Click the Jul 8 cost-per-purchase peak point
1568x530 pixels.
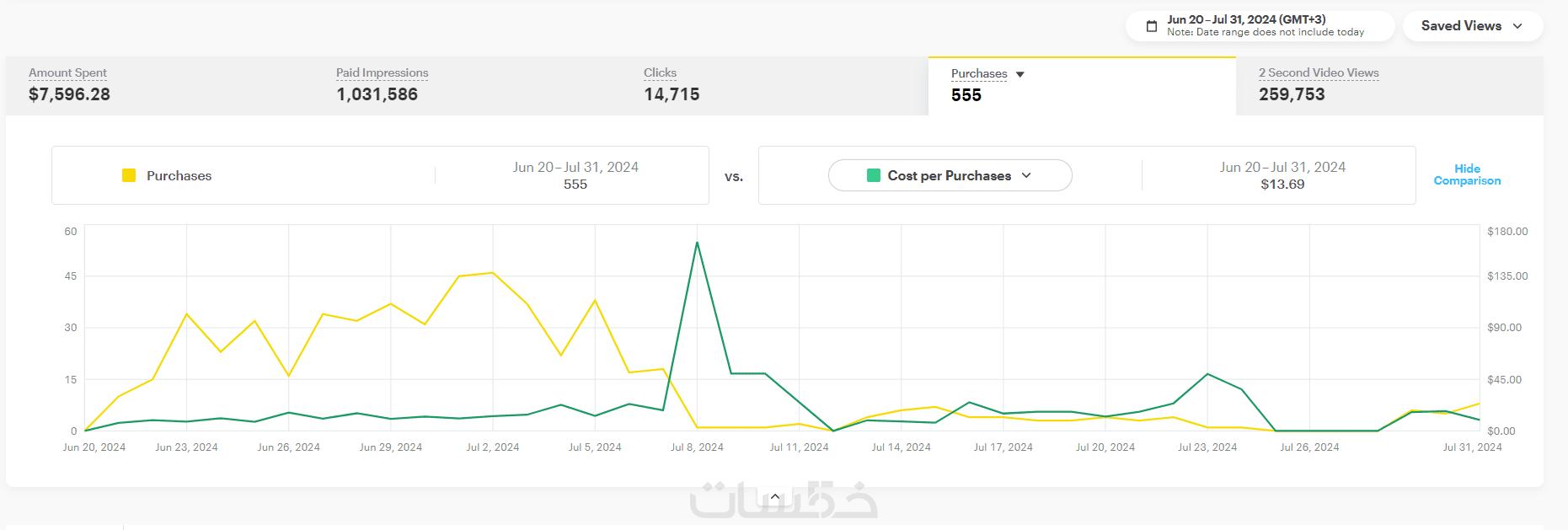pos(697,243)
